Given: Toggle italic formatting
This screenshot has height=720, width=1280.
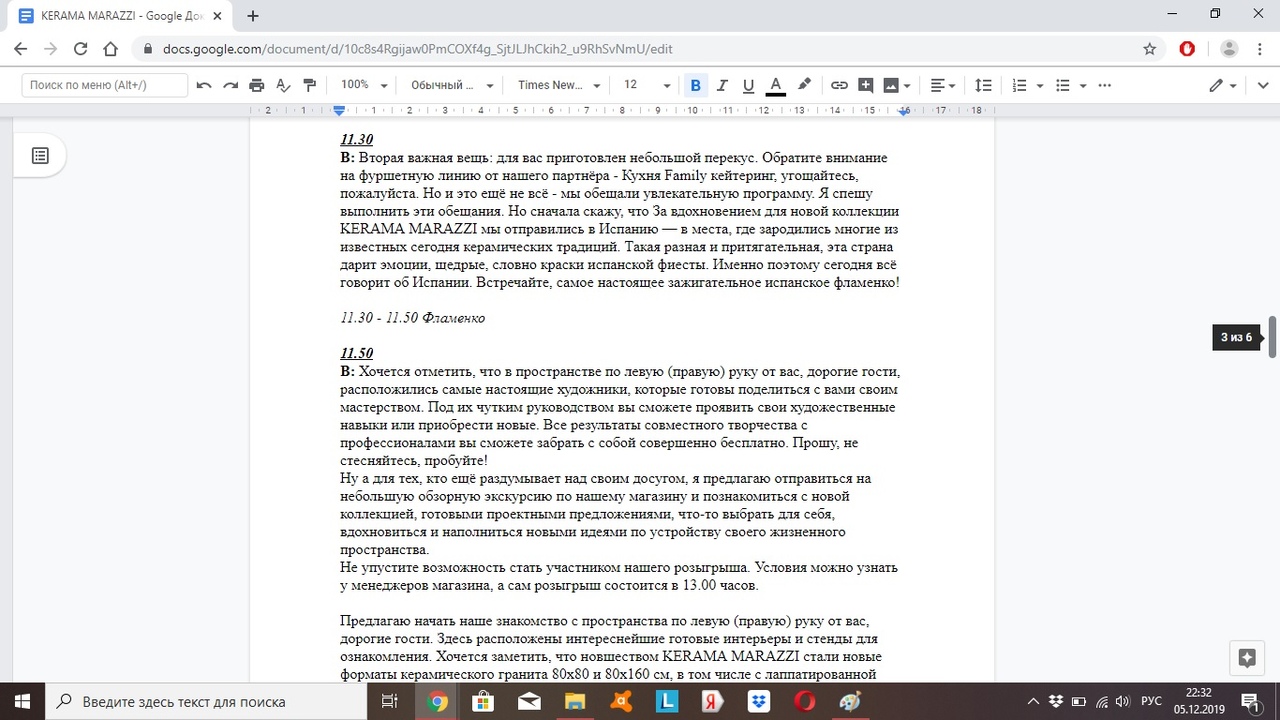Looking at the screenshot, I should coord(722,86).
